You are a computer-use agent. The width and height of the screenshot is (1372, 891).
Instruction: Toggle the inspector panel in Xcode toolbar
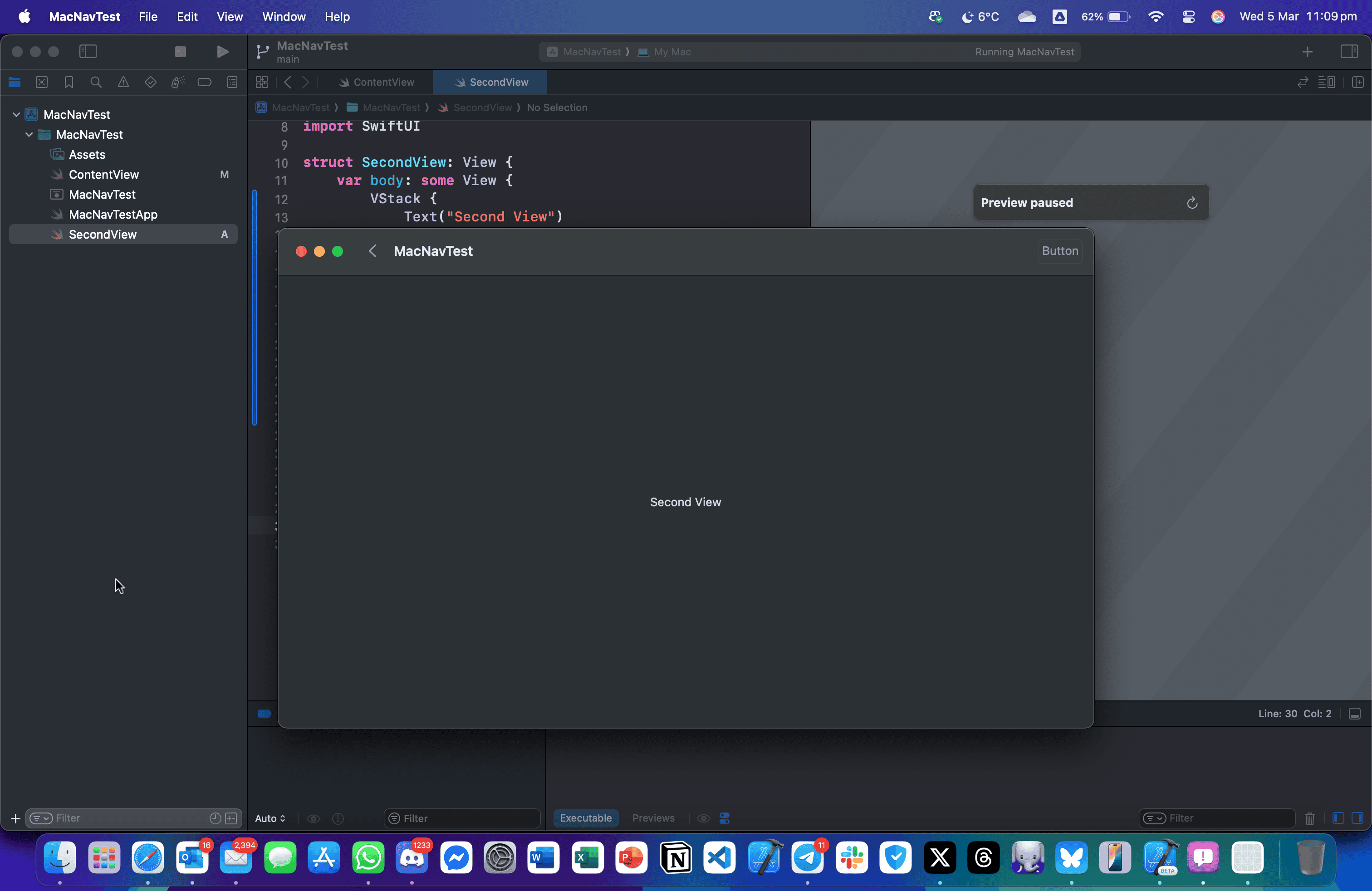pos(1349,51)
